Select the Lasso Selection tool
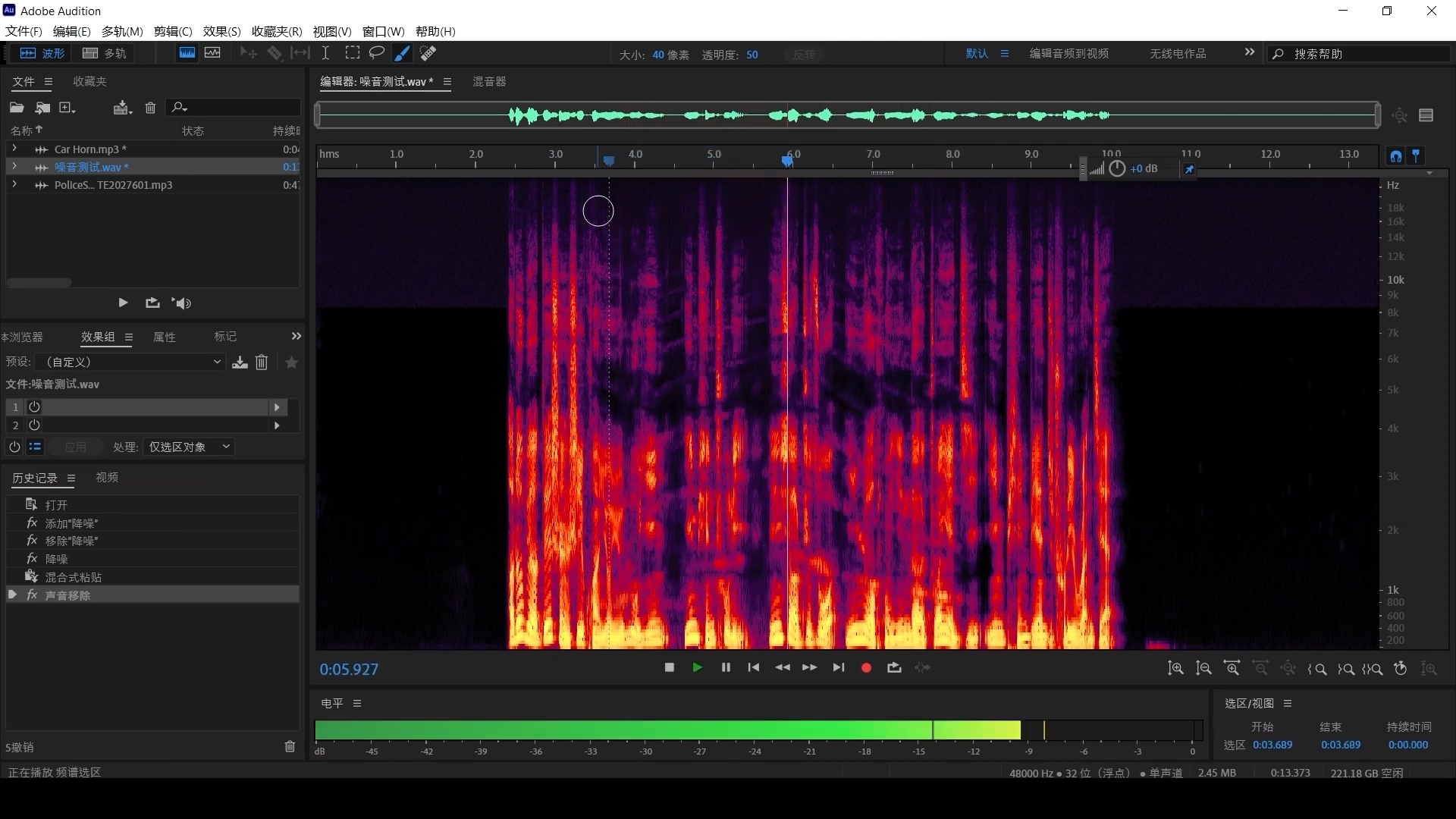Image resolution: width=1456 pixels, height=819 pixels. [x=376, y=53]
